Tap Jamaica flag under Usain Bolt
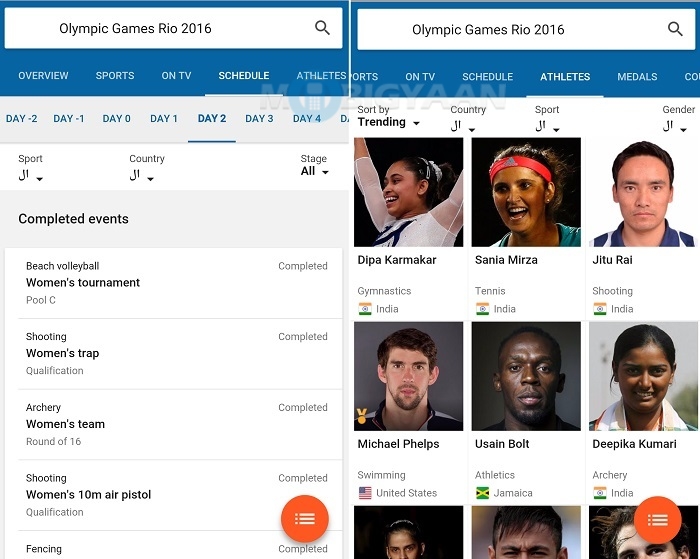The height and width of the screenshot is (559, 700). pos(482,493)
